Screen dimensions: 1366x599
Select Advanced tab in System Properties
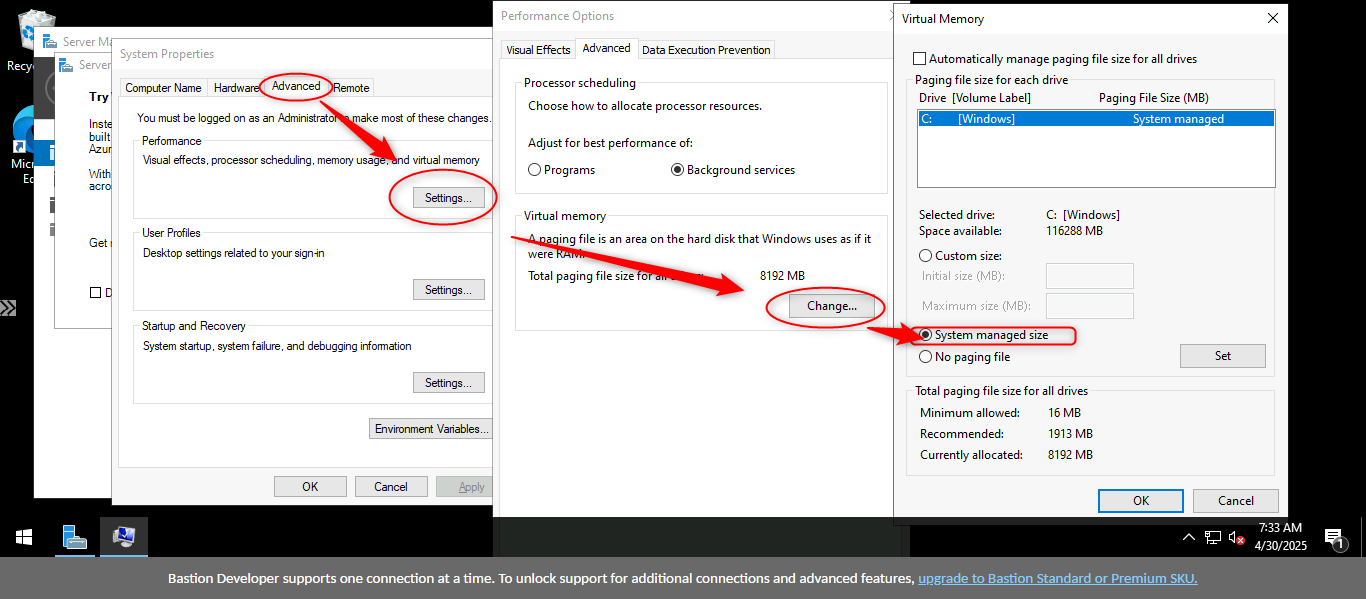pyautogui.click(x=296, y=86)
